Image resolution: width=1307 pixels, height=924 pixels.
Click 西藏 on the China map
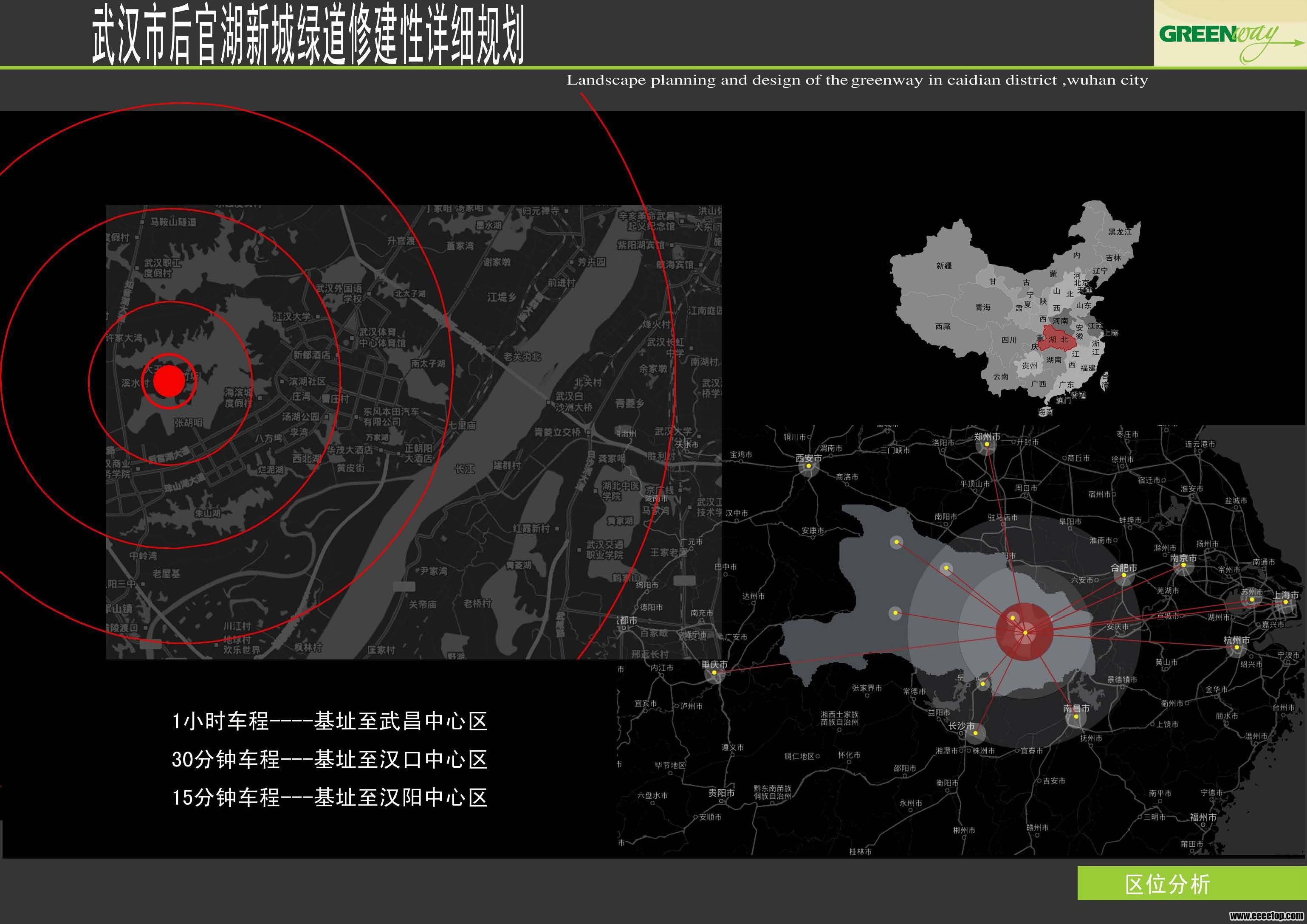pyautogui.click(x=943, y=326)
